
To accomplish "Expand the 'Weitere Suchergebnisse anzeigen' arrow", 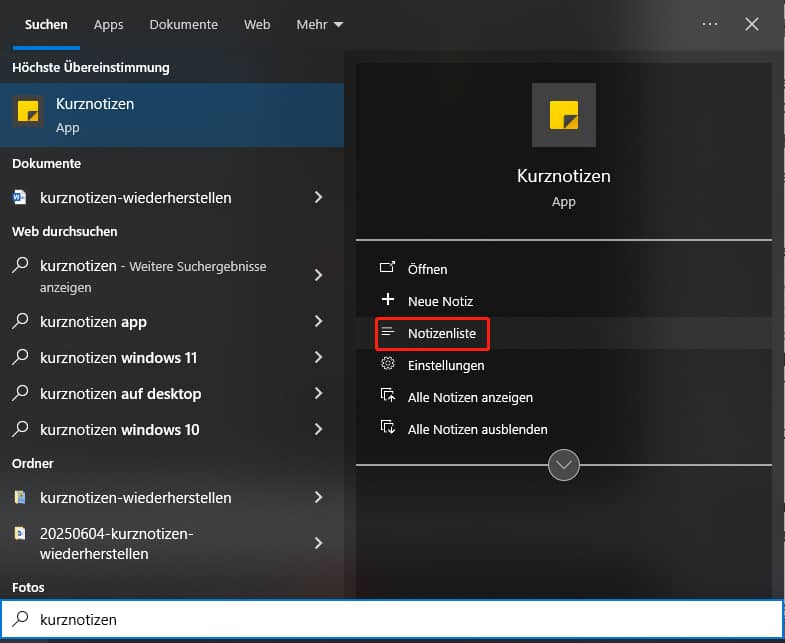I will click(x=318, y=275).
